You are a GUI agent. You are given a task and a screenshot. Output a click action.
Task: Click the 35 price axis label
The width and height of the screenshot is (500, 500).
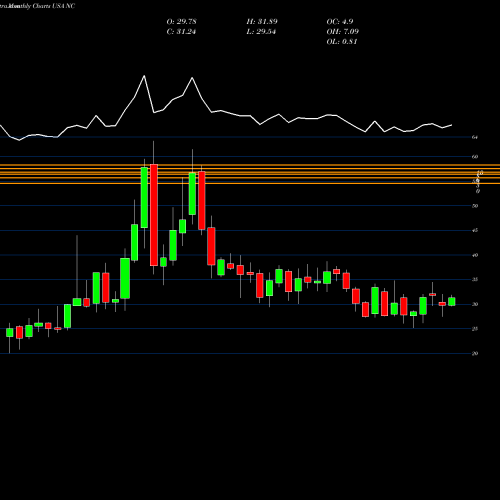475,279
